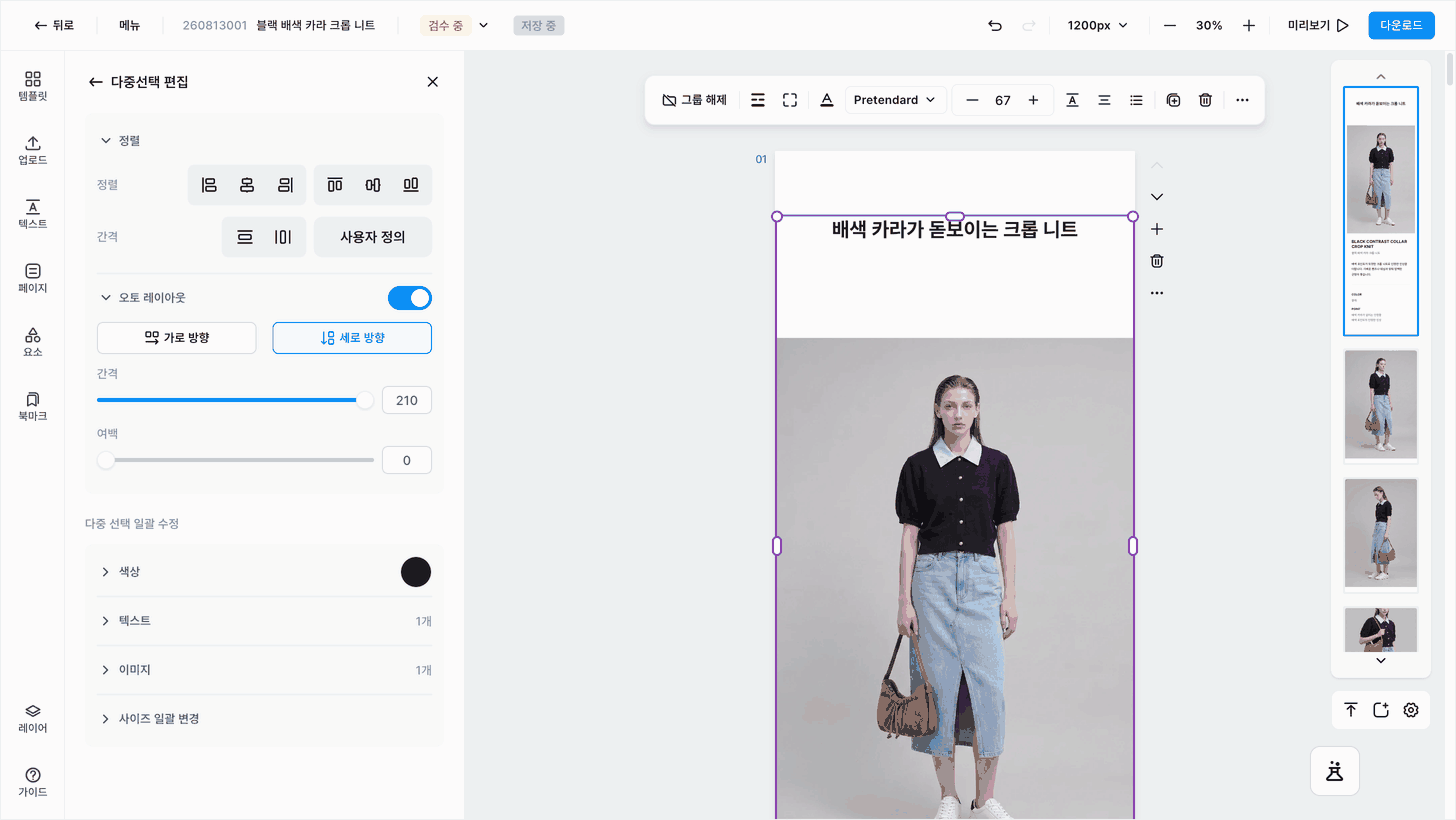The width and height of the screenshot is (1456, 820).
Task: Open the 요소 elements panel
Action: tap(33, 343)
